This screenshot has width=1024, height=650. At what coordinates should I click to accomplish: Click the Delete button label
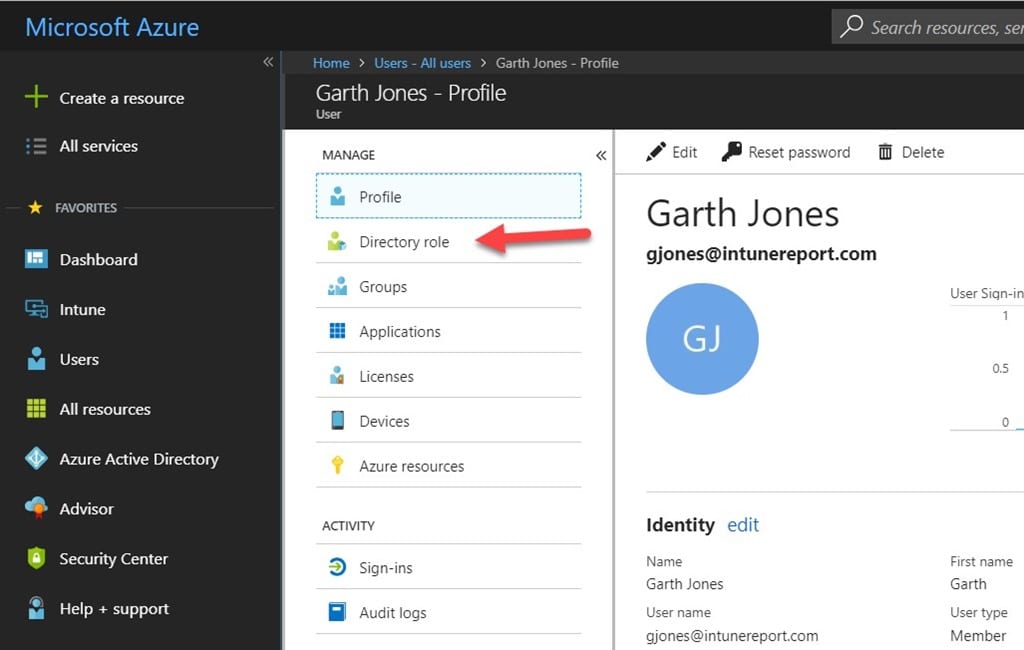(923, 152)
